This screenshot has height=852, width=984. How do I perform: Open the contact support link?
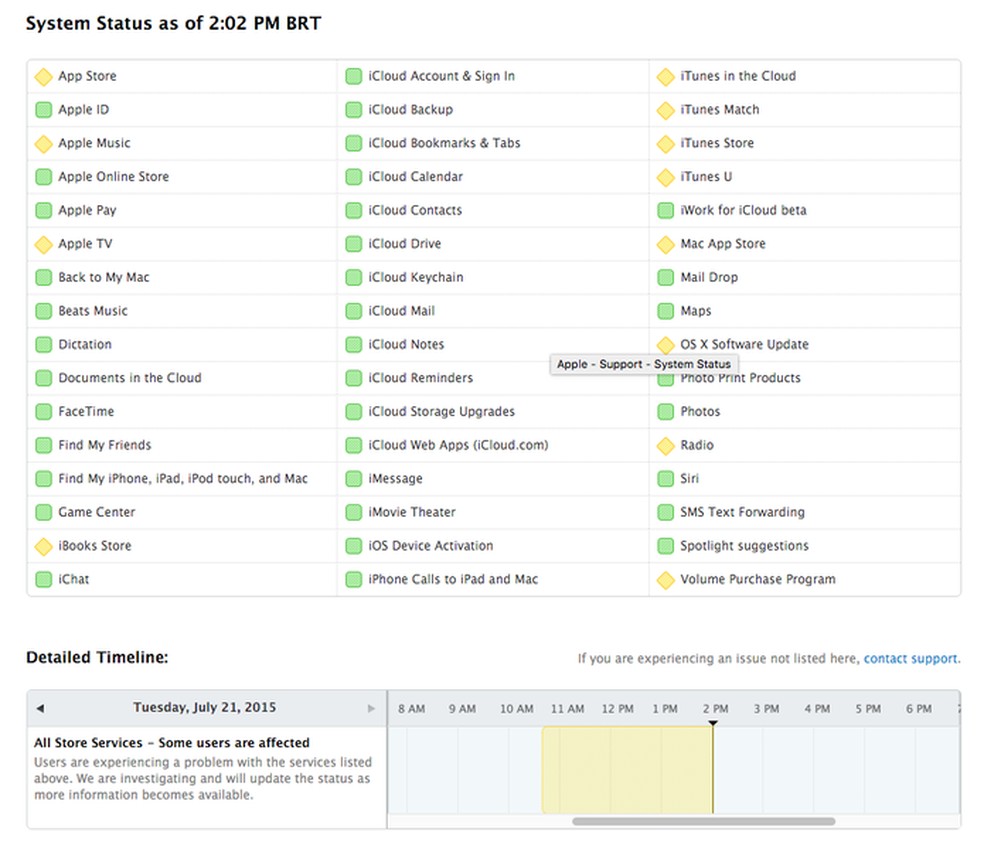pos(909,658)
